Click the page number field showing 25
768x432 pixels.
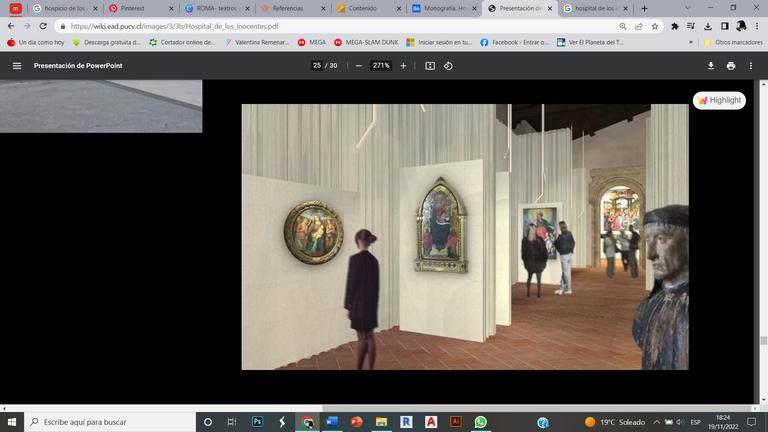(317, 66)
